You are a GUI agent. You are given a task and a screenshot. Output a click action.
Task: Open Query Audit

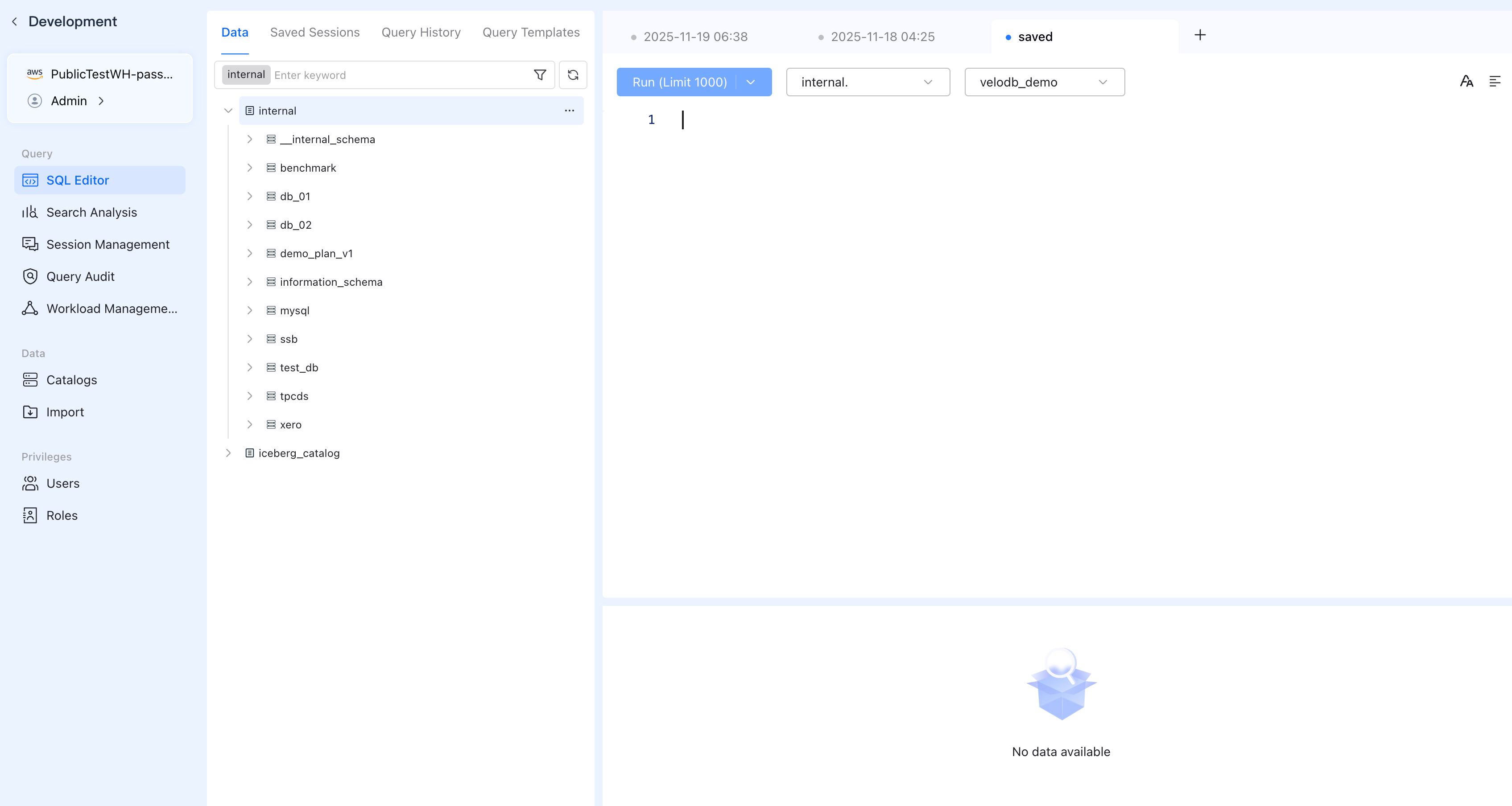(x=80, y=276)
